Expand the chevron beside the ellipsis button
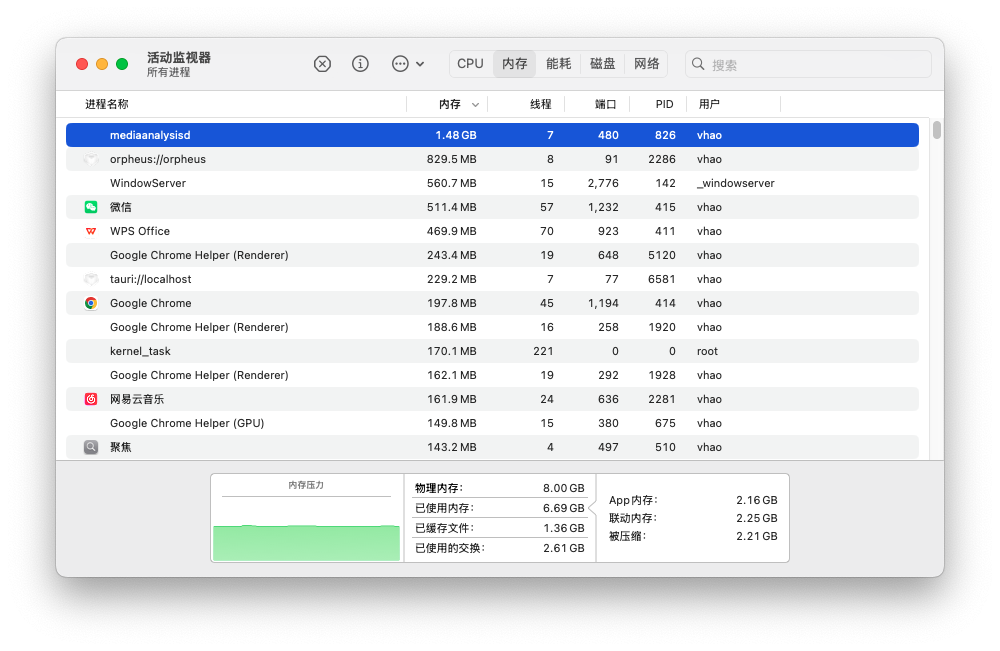This screenshot has width=1000, height=651. [x=420, y=64]
